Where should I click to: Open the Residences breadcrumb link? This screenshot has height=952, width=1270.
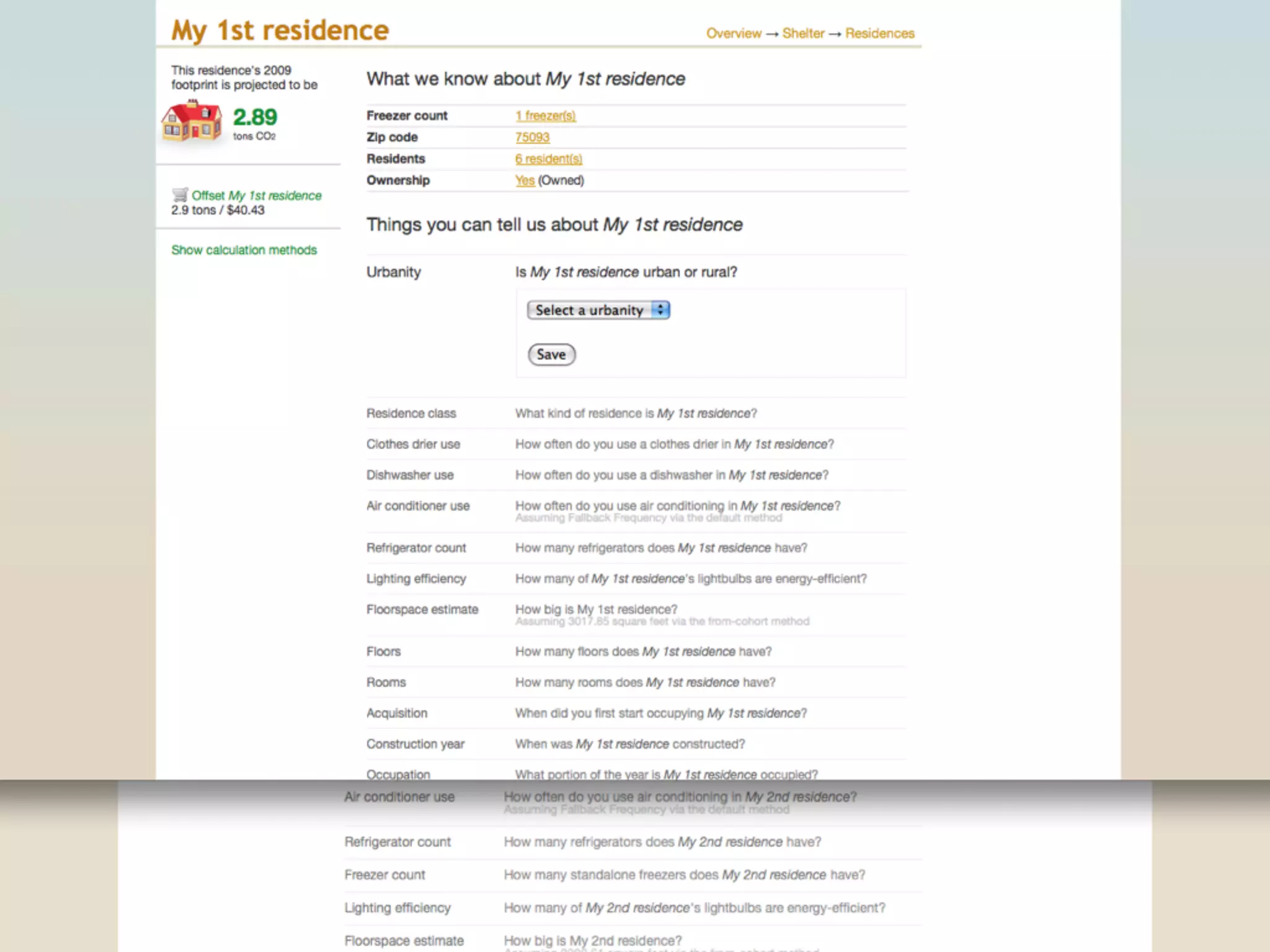879,33
